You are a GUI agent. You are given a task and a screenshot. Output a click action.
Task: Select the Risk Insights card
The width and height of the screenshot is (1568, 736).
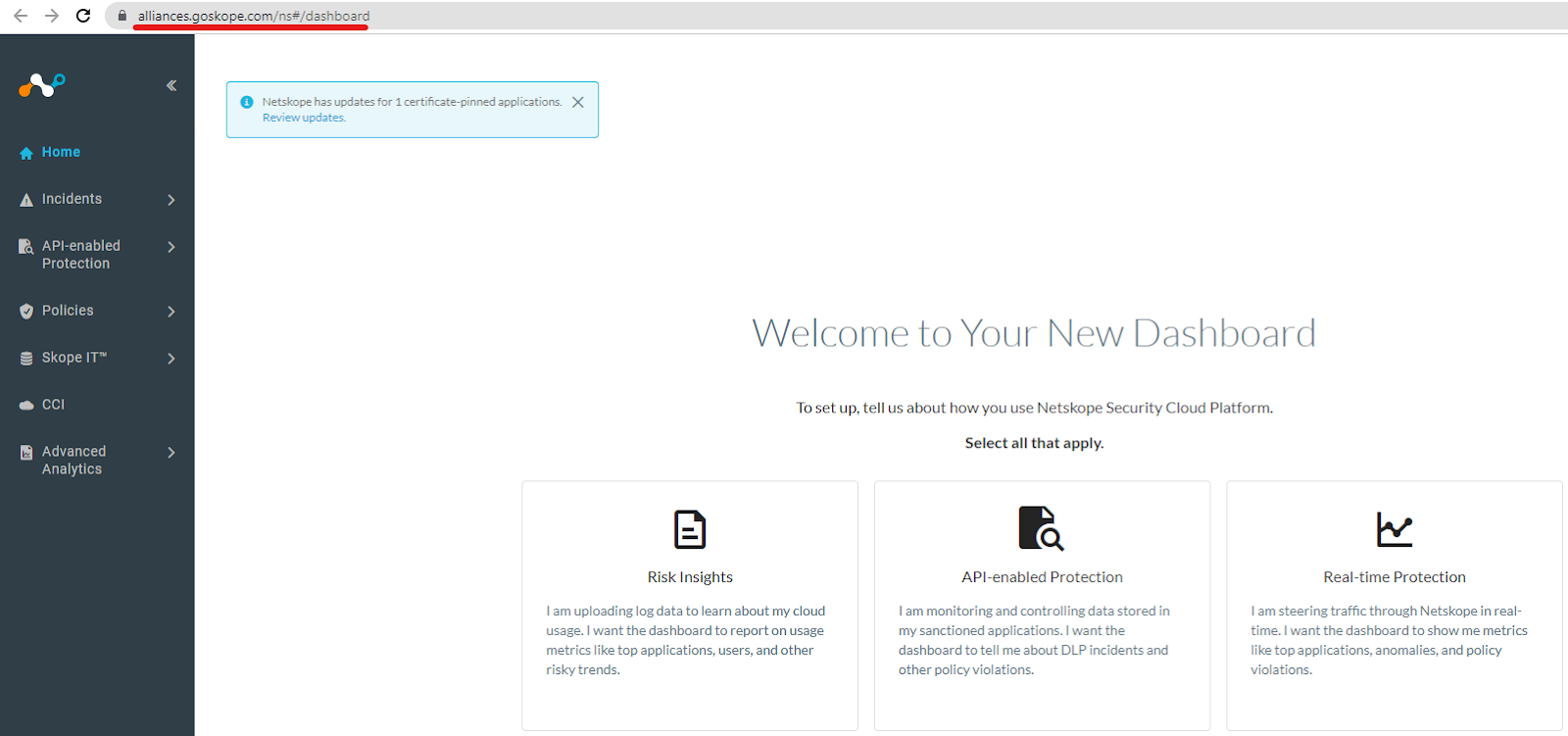click(690, 605)
